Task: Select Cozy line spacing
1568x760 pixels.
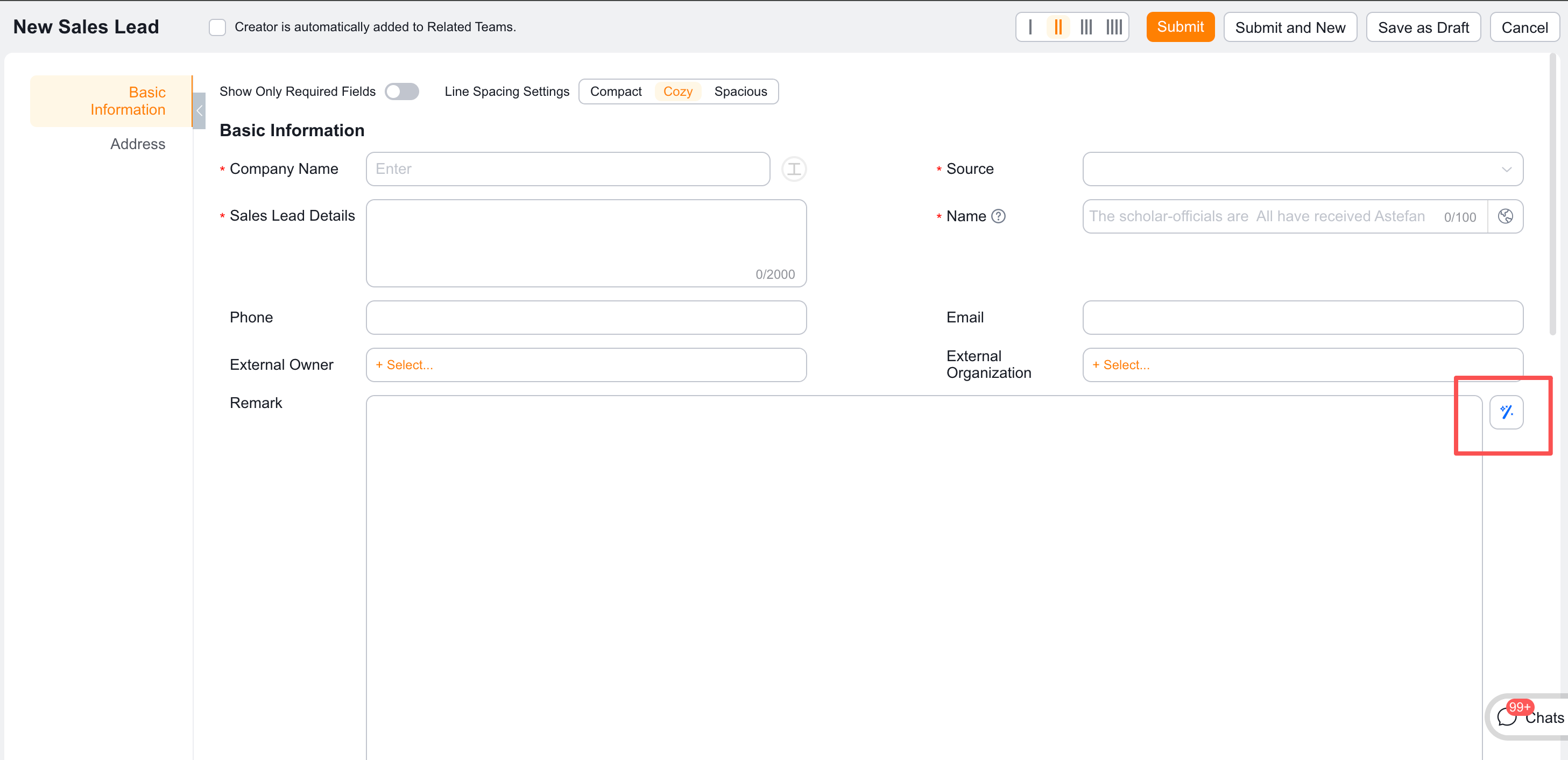Action: (677, 92)
